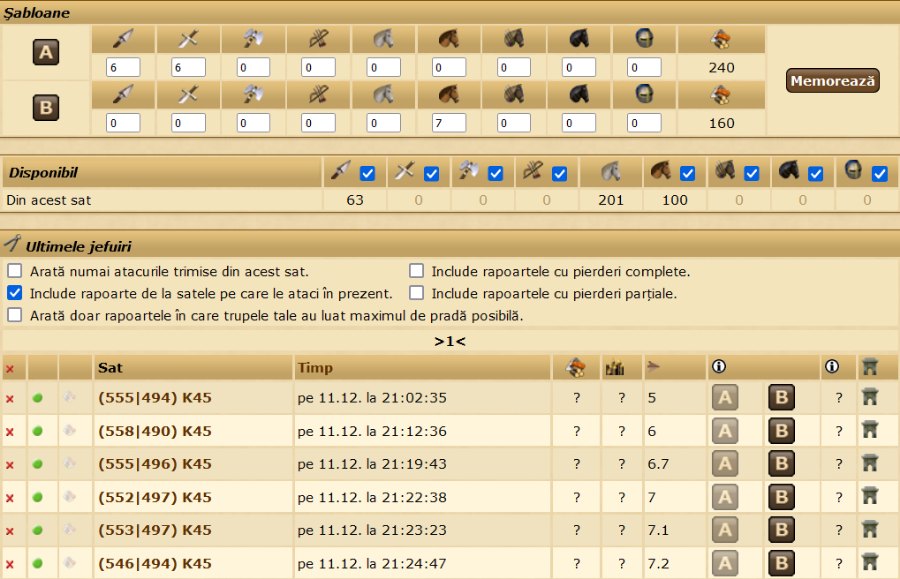Click template B button for village (546|494)
This screenshot has height=579, width=900.
tap(782, 563)
